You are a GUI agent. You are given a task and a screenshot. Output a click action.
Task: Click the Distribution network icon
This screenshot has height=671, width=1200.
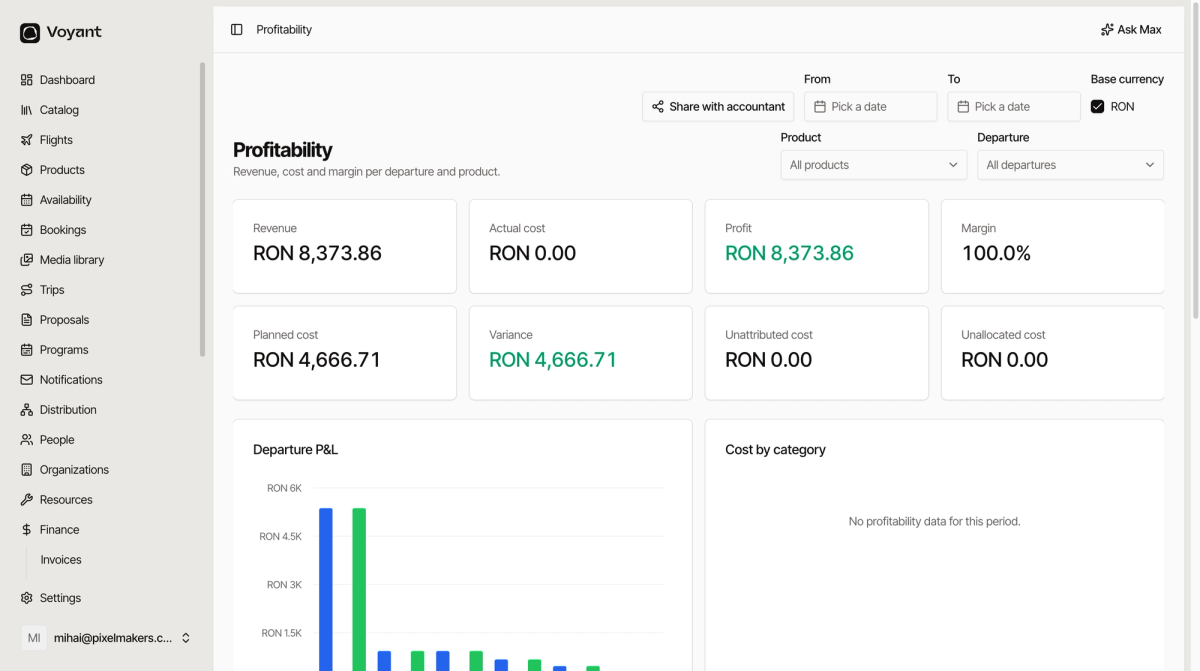coord(27,410)
